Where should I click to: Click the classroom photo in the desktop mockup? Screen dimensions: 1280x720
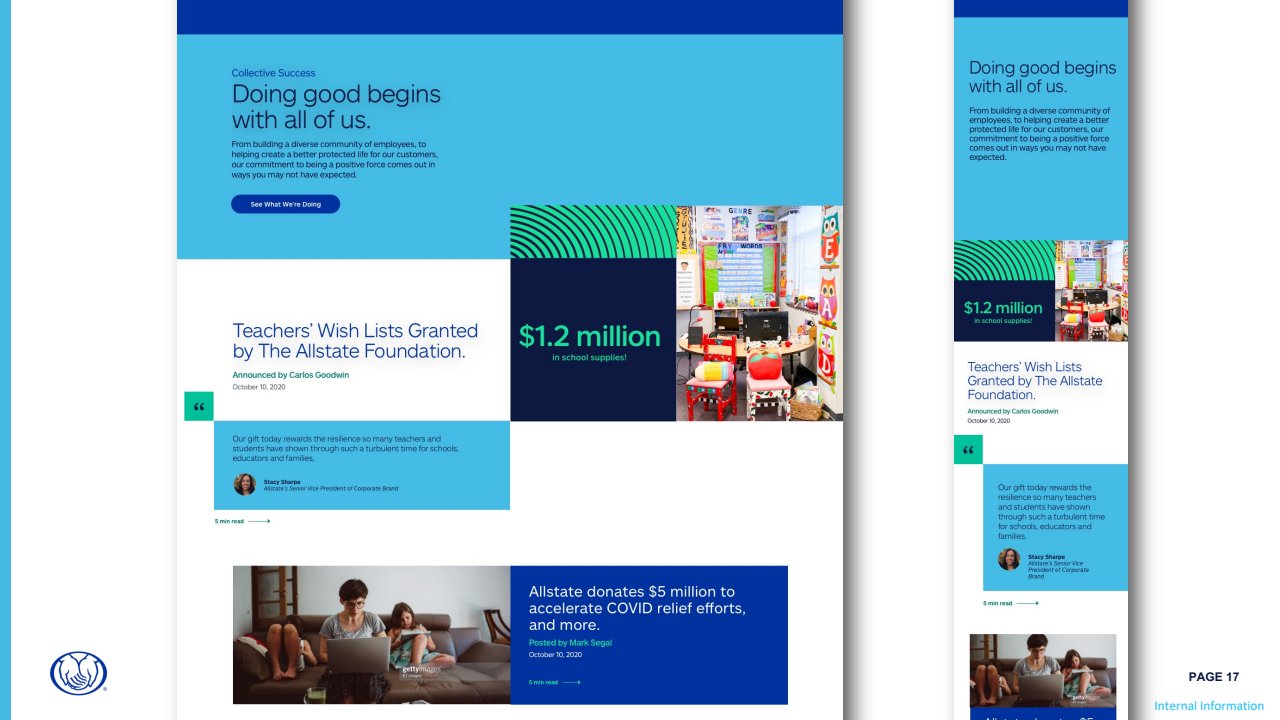pos(759,313)
